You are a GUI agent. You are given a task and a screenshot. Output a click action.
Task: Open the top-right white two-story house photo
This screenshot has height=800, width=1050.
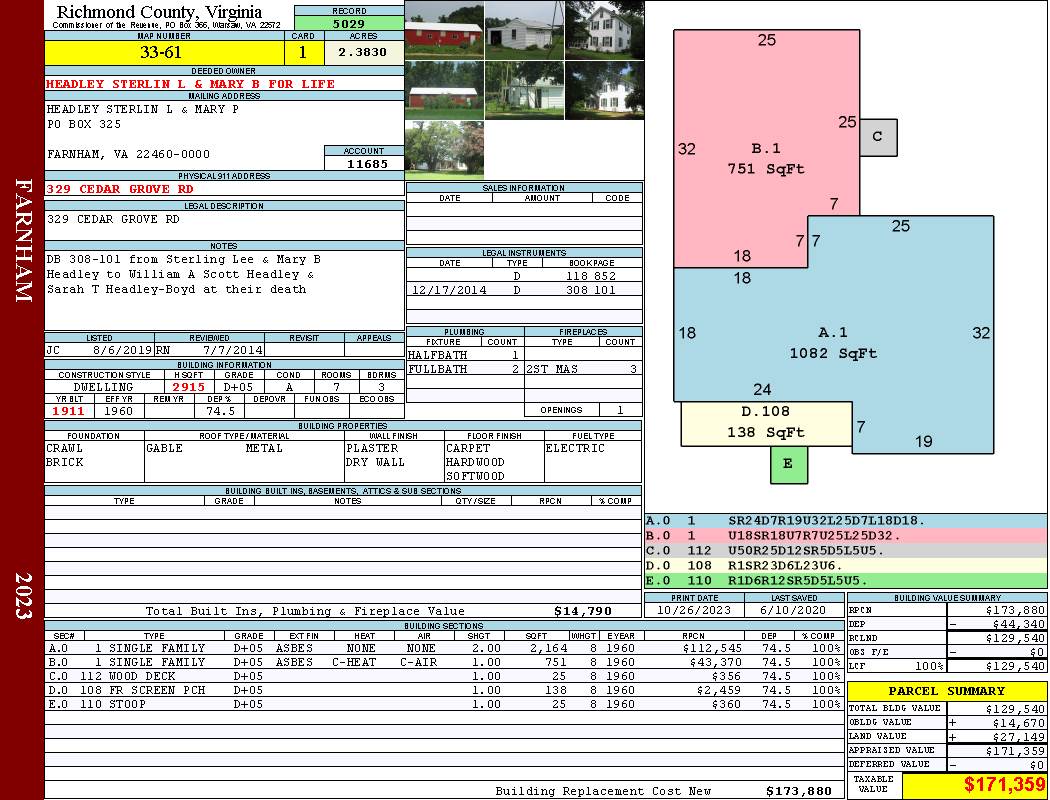[x=605, y=30]
